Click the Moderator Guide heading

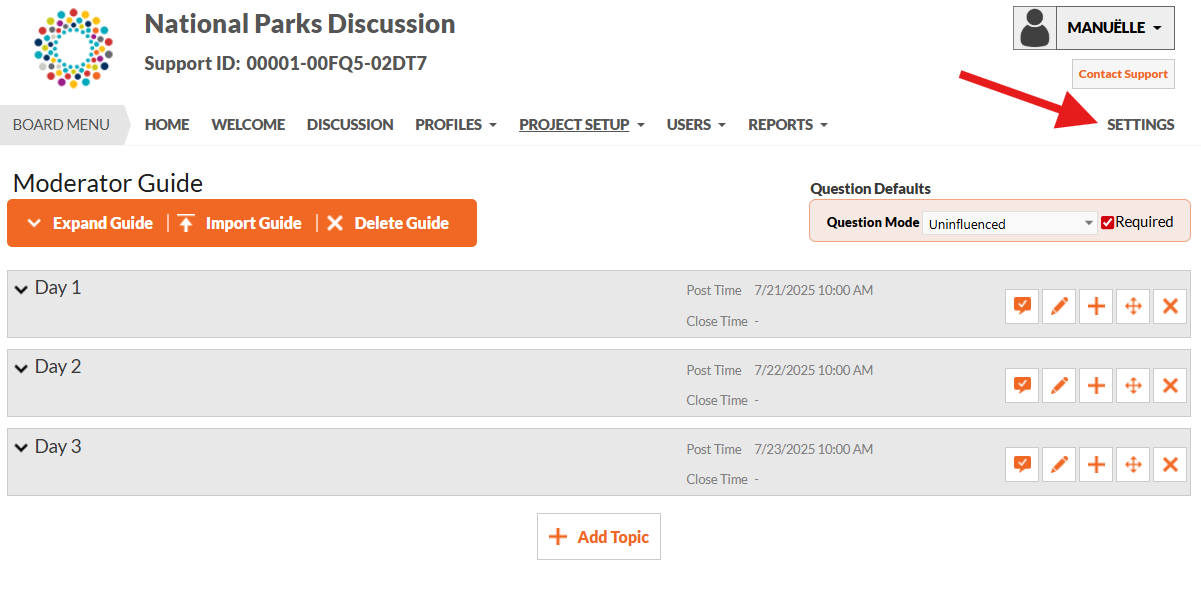pos(108,183)
